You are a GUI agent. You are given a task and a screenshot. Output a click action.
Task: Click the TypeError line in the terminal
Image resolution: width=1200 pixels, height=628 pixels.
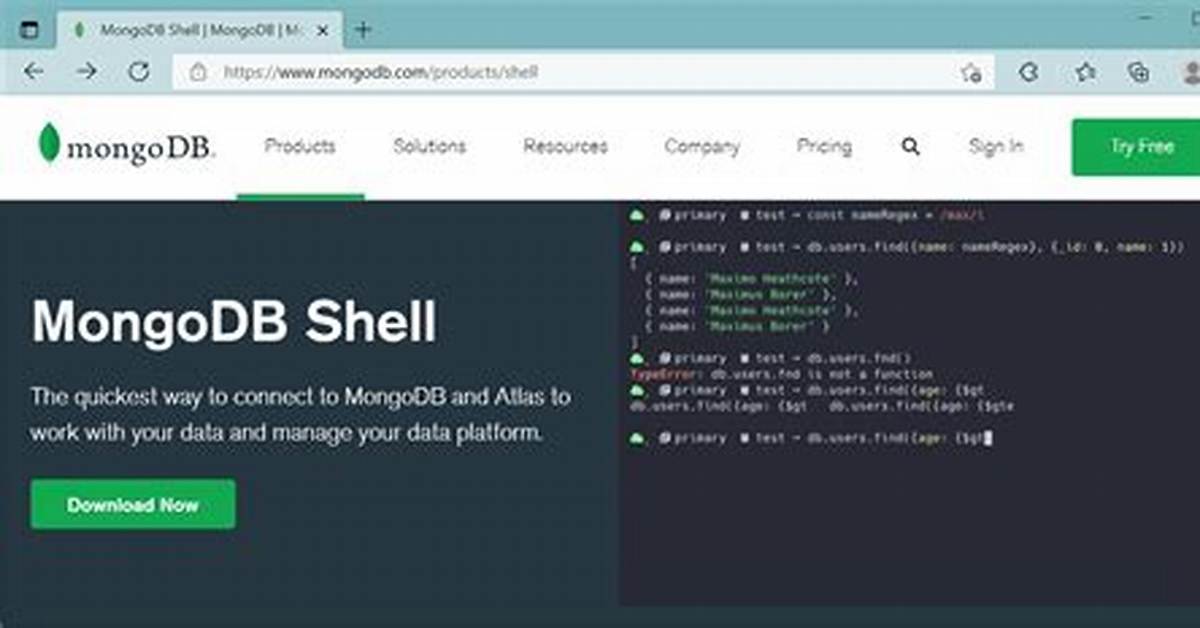782,374
